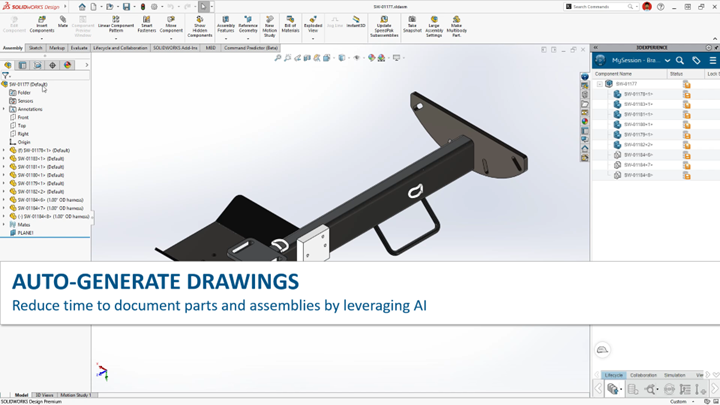This screenshot has height=405, width=720.
Task: Click the Insert Components tool
Action: [42, 24]
